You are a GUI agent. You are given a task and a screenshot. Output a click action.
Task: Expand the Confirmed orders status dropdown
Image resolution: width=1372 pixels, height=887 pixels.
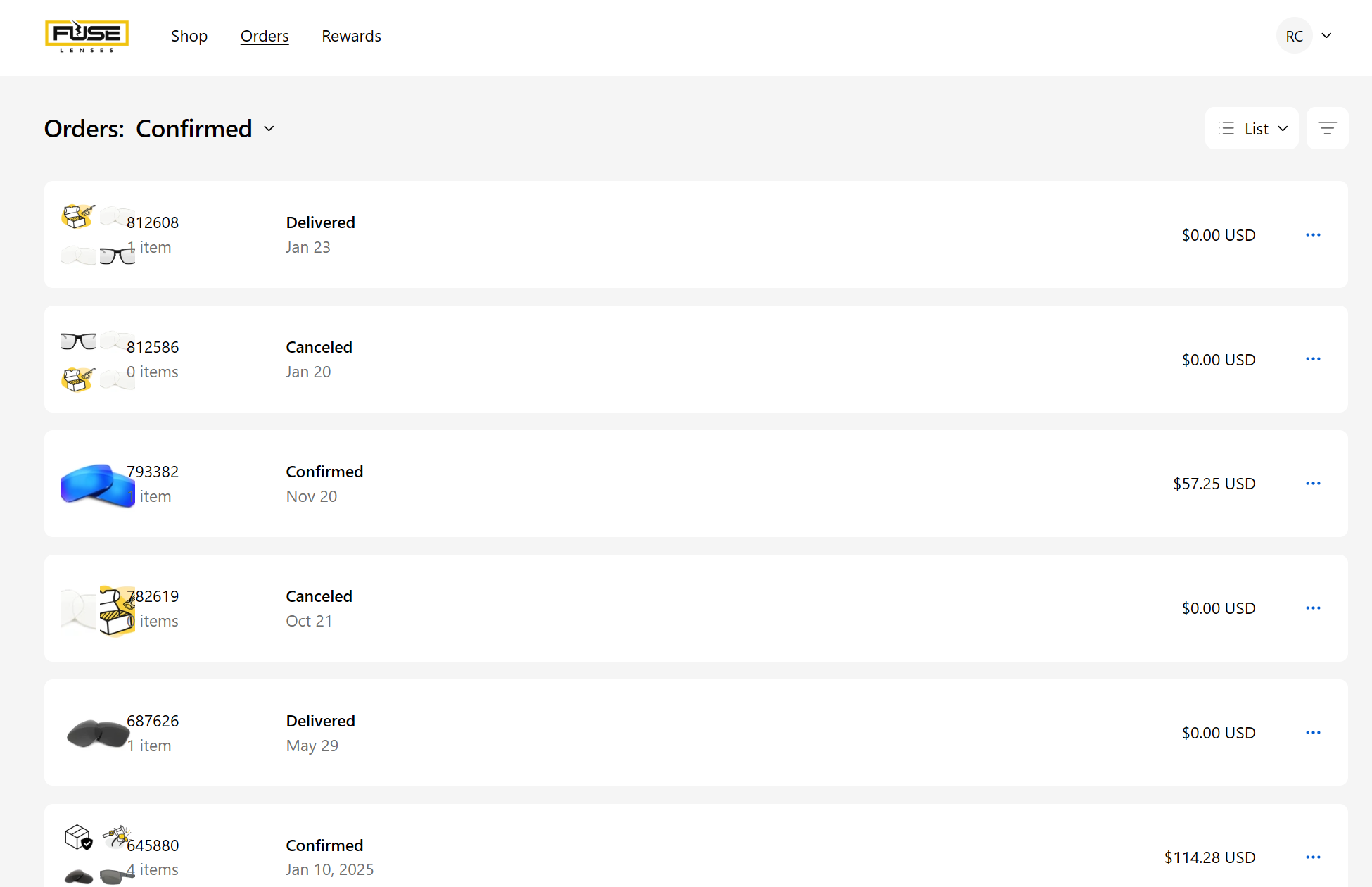(269, 129)
